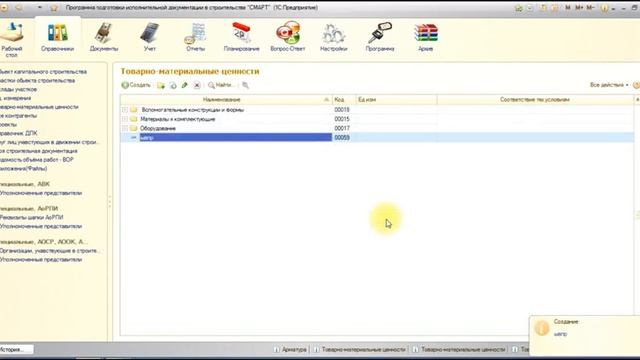Click the favorites star in title bar

53,8
